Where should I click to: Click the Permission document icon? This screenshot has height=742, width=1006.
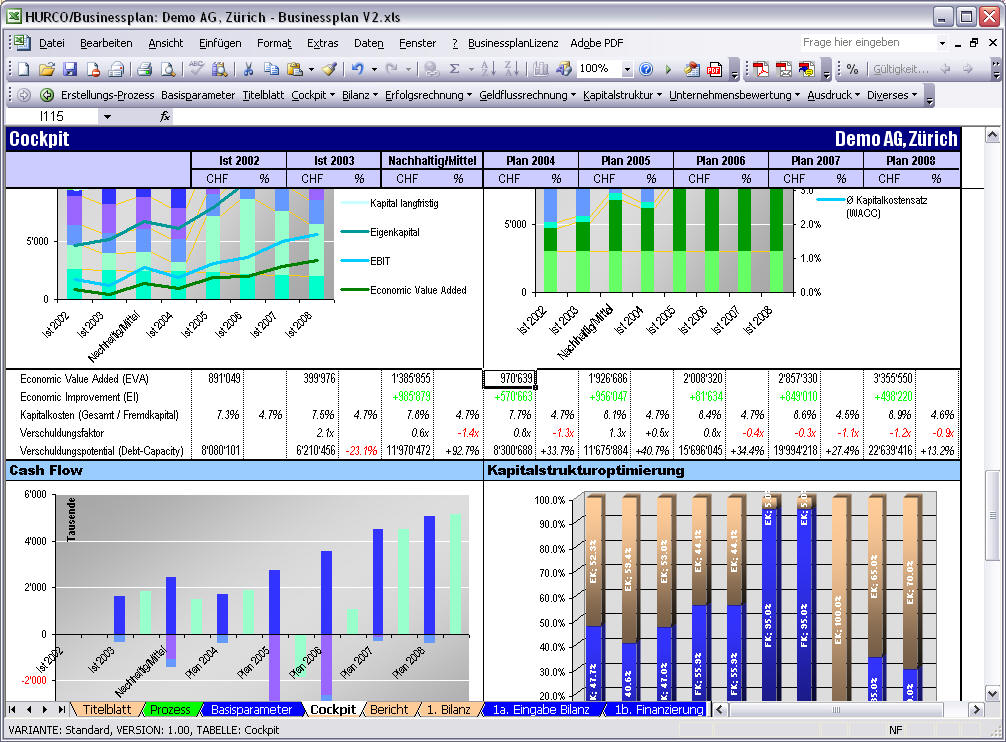tap(93, 69)
